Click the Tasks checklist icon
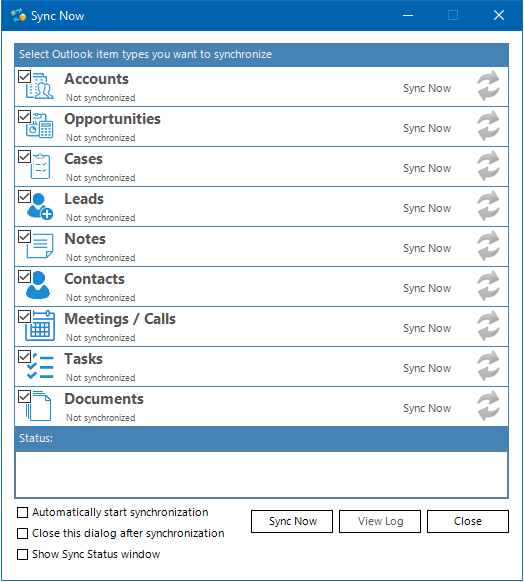This screenshot has width=524, height=582. tap(40, 366)
